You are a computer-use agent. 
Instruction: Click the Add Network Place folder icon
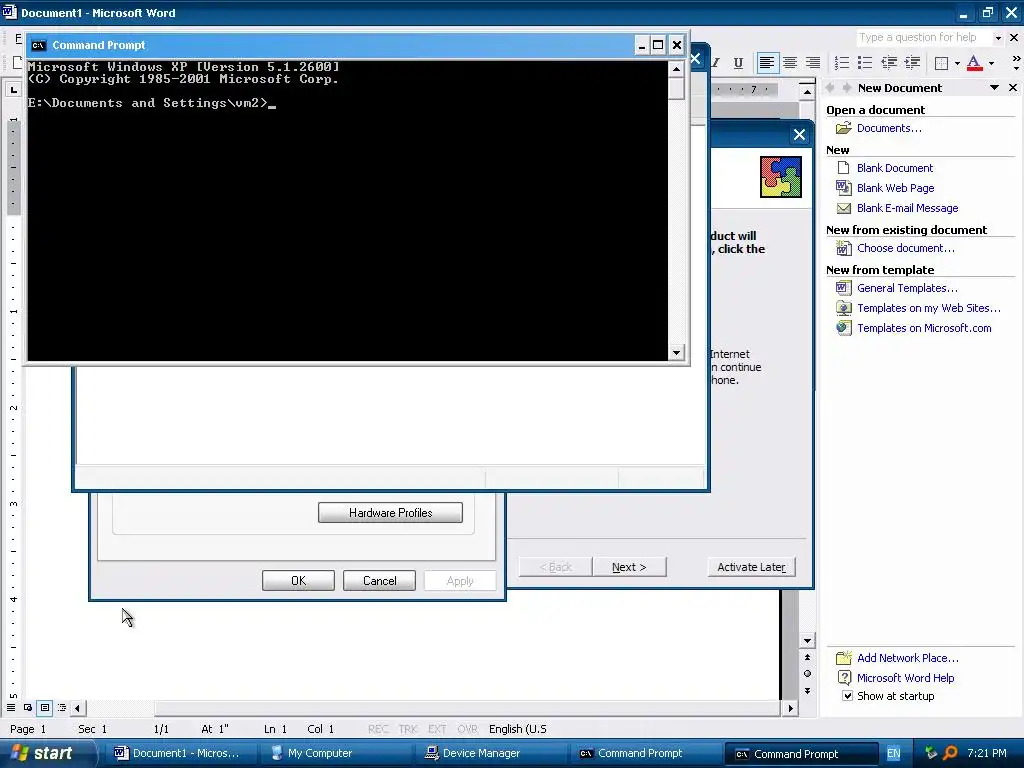844,658
